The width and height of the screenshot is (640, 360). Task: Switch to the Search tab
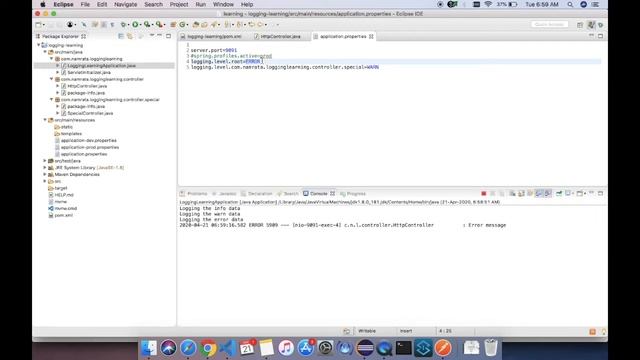(288, 193)
